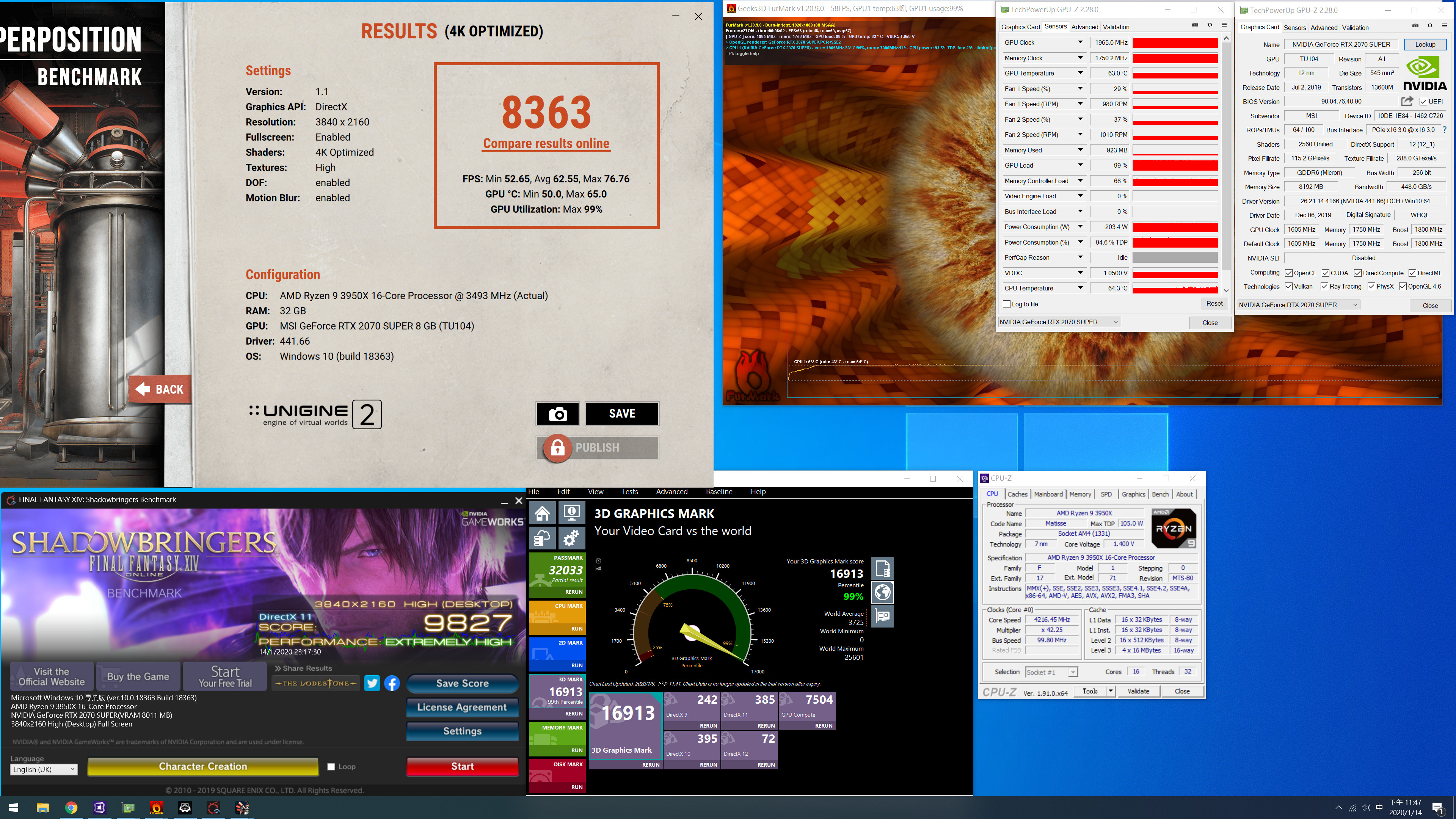Image resolution: width=1456 pixels, height=819 pixels.
Task: Open CPU-Z taskbar icon
Action: (x=99, y=808)
